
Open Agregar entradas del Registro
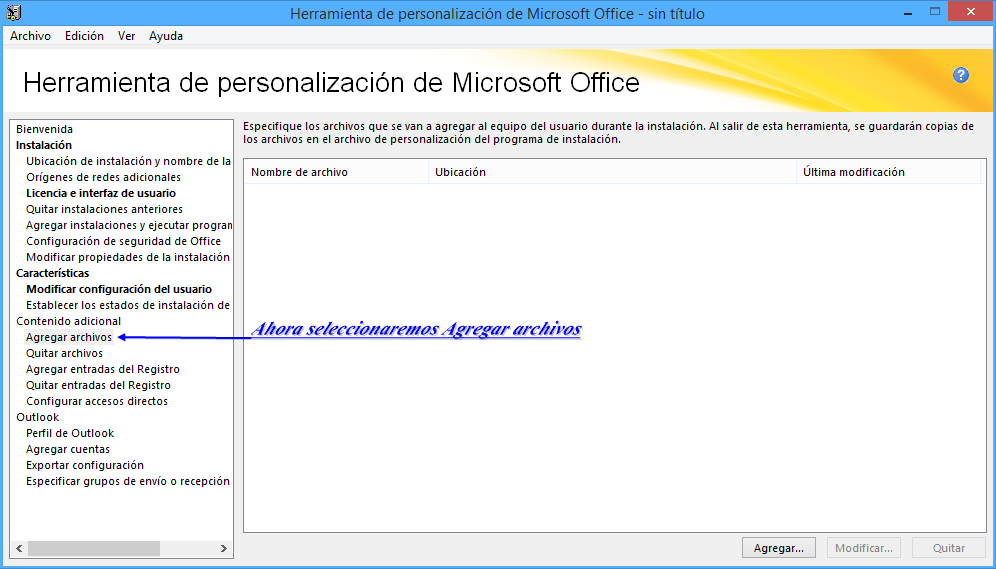click(x=103, y=369)
